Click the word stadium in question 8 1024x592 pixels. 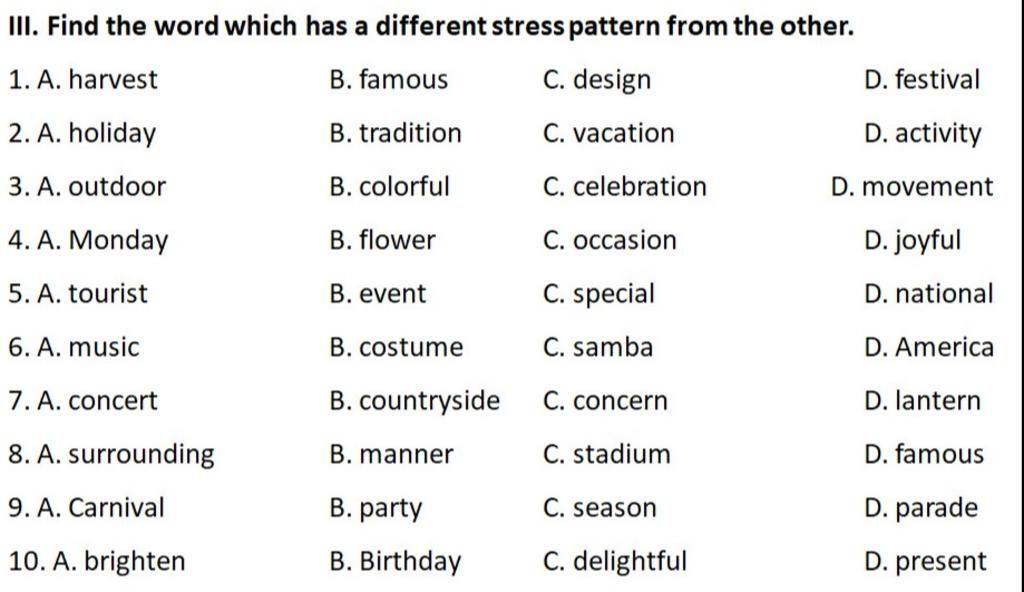[x=622, y=455]
